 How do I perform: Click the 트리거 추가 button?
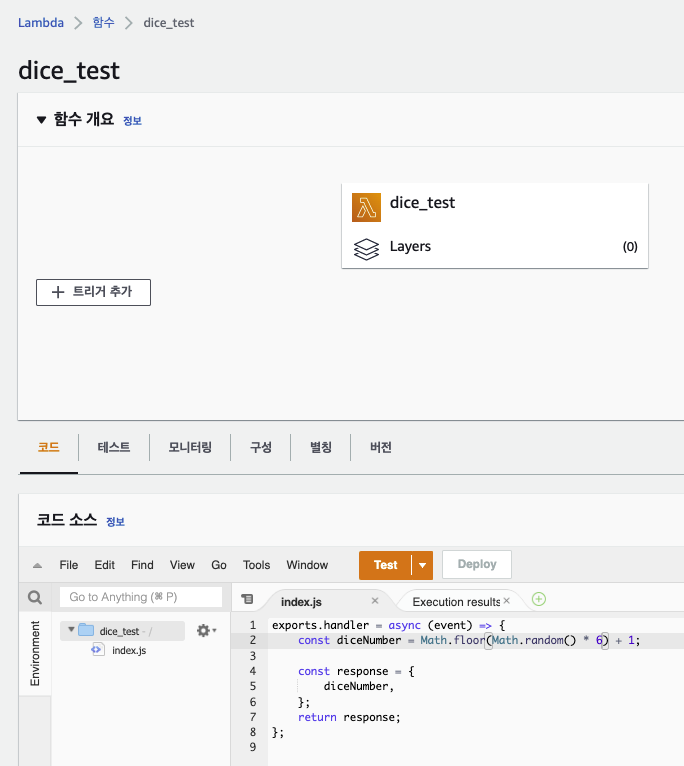93,292
